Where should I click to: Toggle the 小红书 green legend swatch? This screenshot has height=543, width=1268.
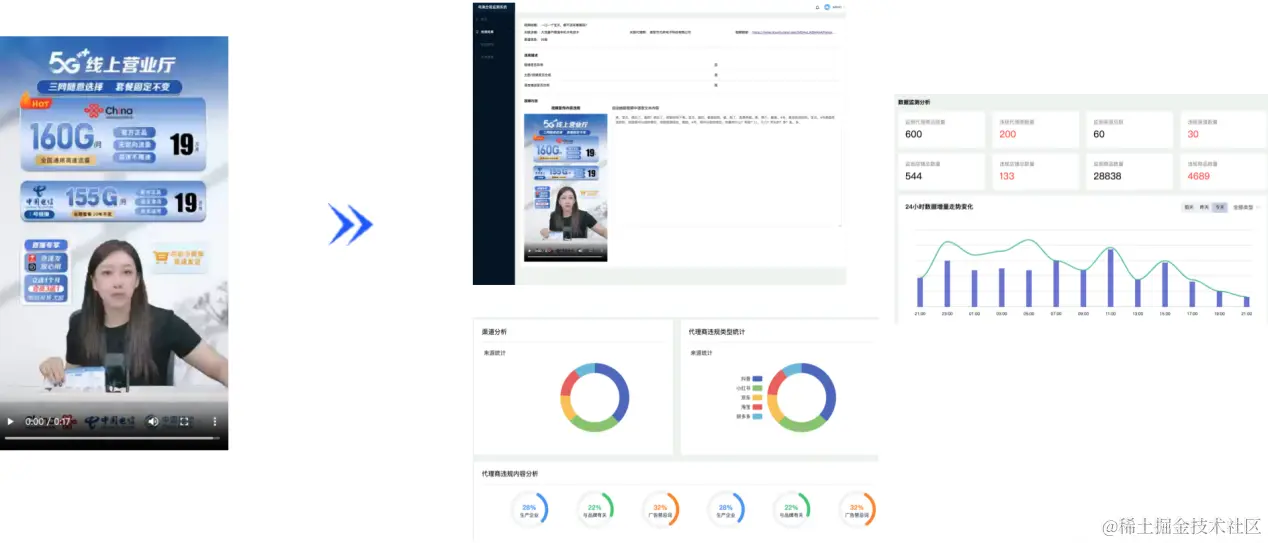point(757,388)
